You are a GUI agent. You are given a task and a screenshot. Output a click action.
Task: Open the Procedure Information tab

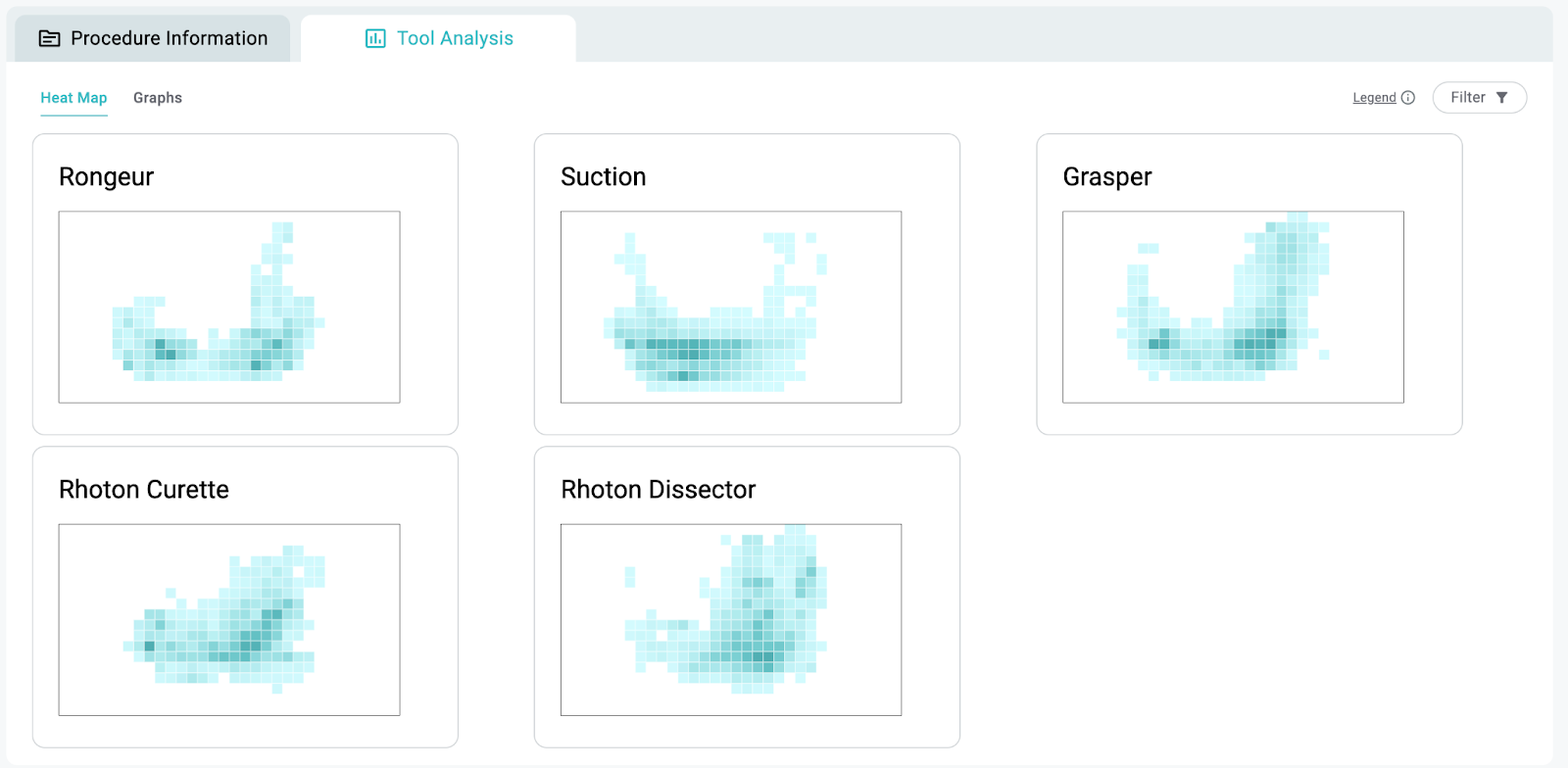coord(152,38)
